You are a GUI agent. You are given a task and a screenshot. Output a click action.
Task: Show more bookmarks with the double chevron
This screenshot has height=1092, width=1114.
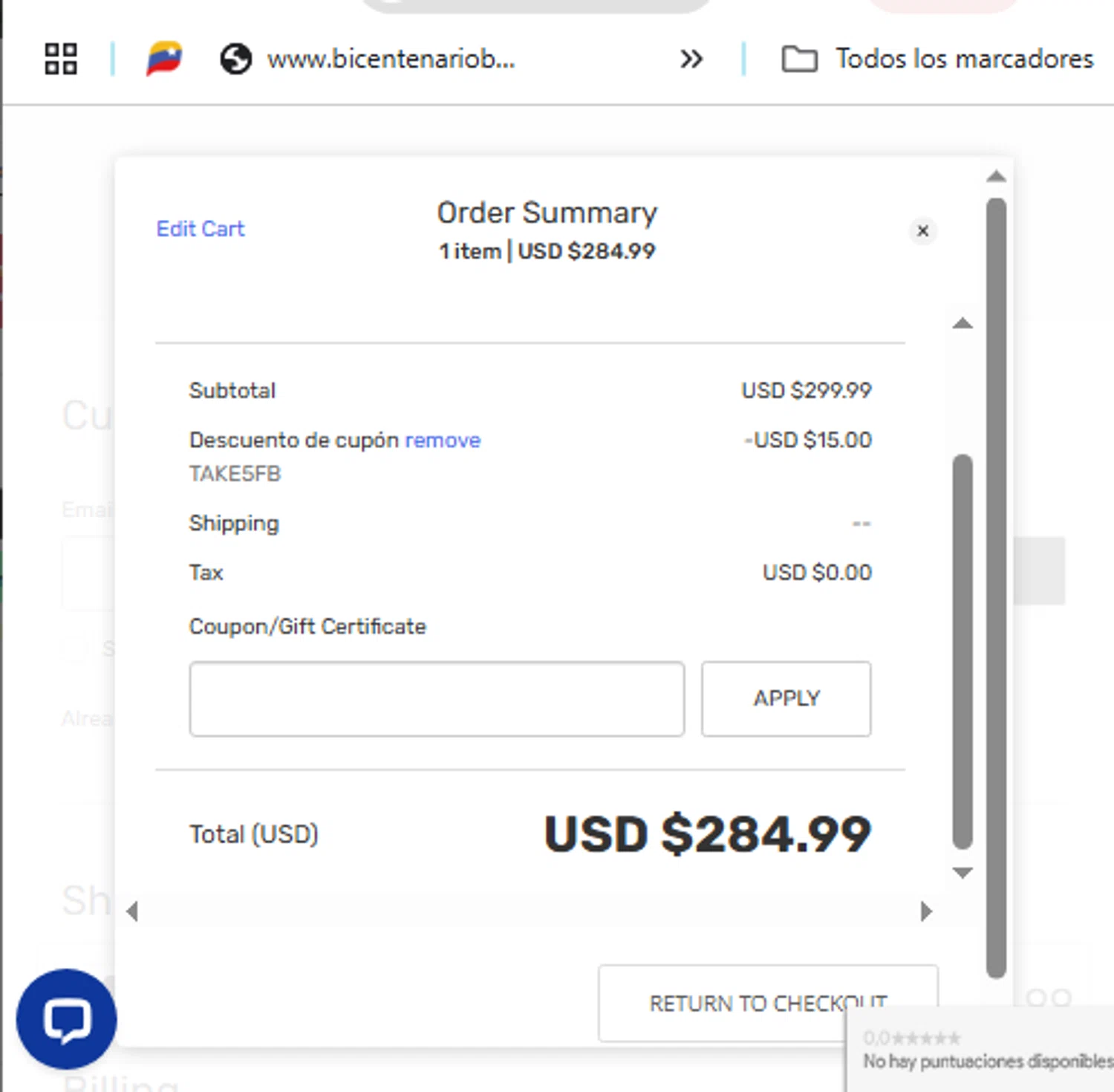pyautogui.click(x=691, y=59)
